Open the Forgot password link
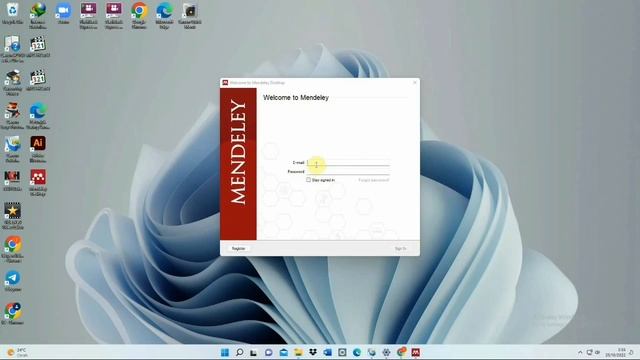 point(373,180)
